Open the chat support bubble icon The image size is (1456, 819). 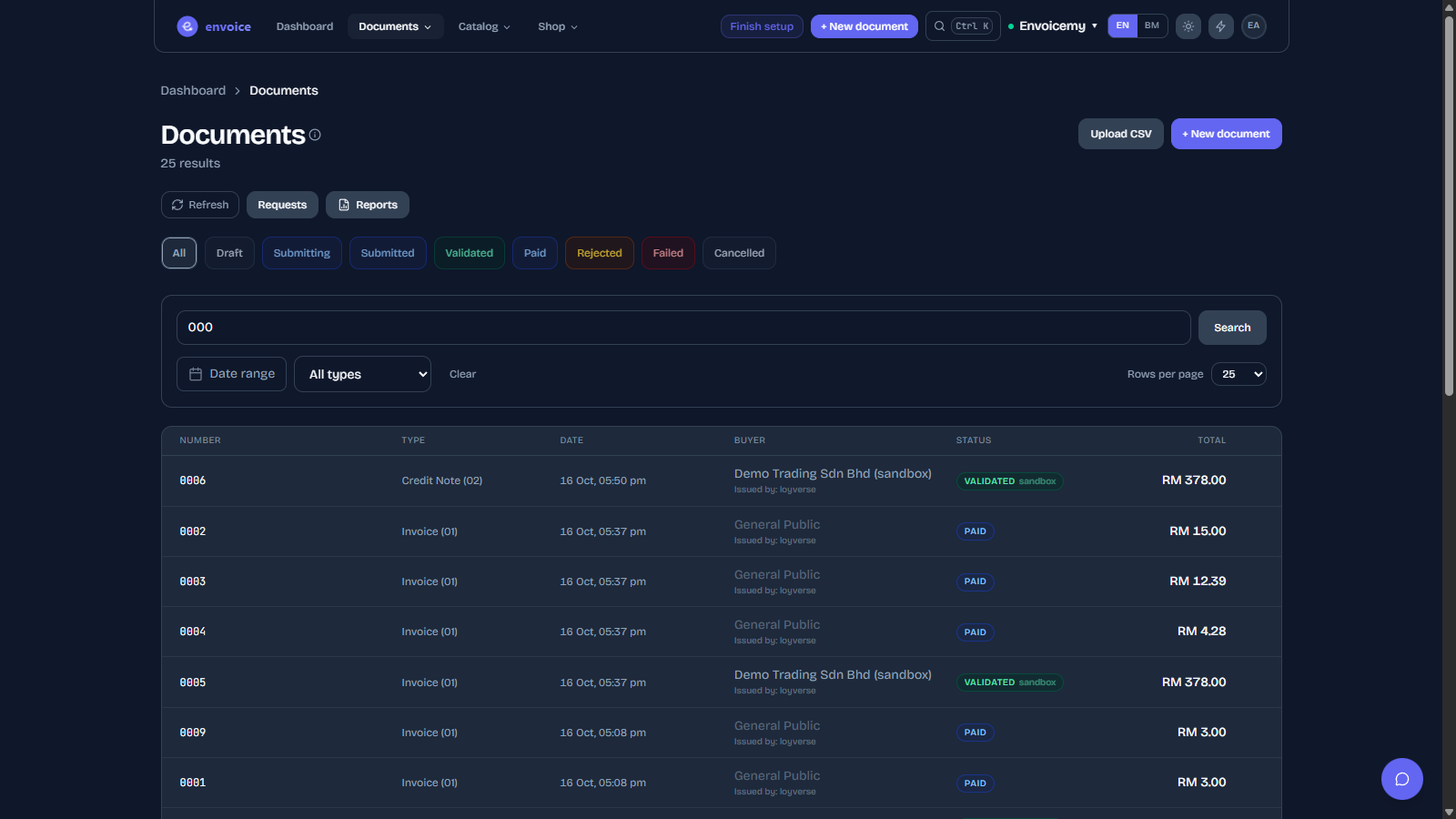(1402, 779)
